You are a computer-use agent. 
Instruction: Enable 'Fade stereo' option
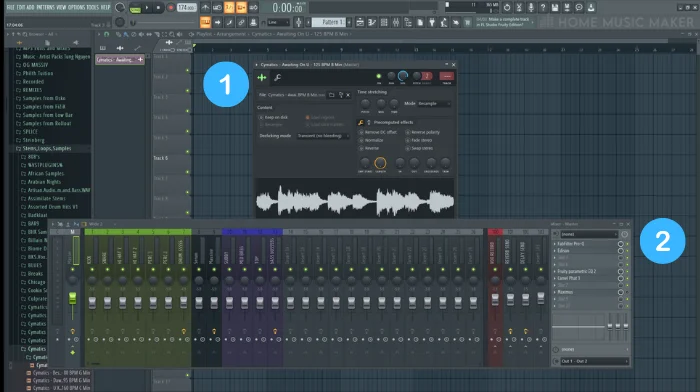point(419,140)
